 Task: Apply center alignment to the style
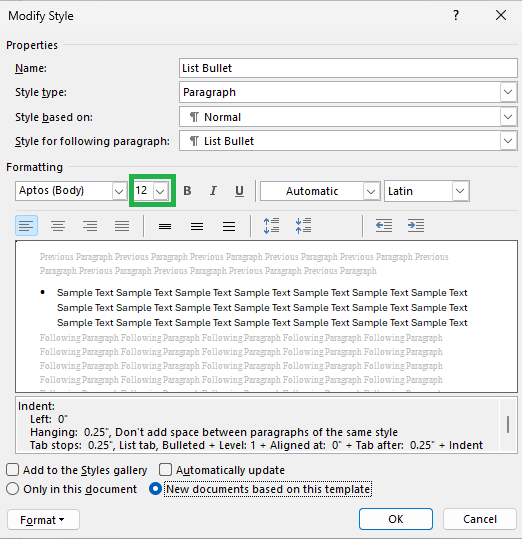pos(58,226)
